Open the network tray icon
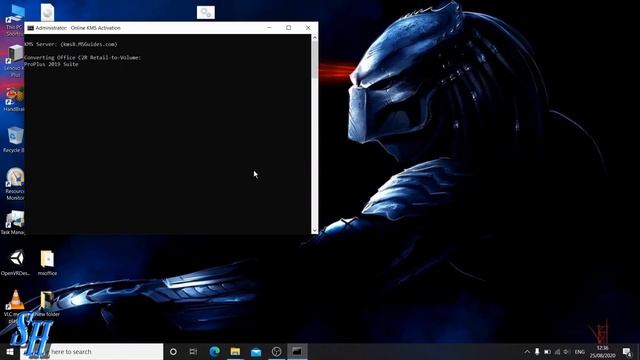The width and height of the screenshot is (640, 360). [557, 351]
